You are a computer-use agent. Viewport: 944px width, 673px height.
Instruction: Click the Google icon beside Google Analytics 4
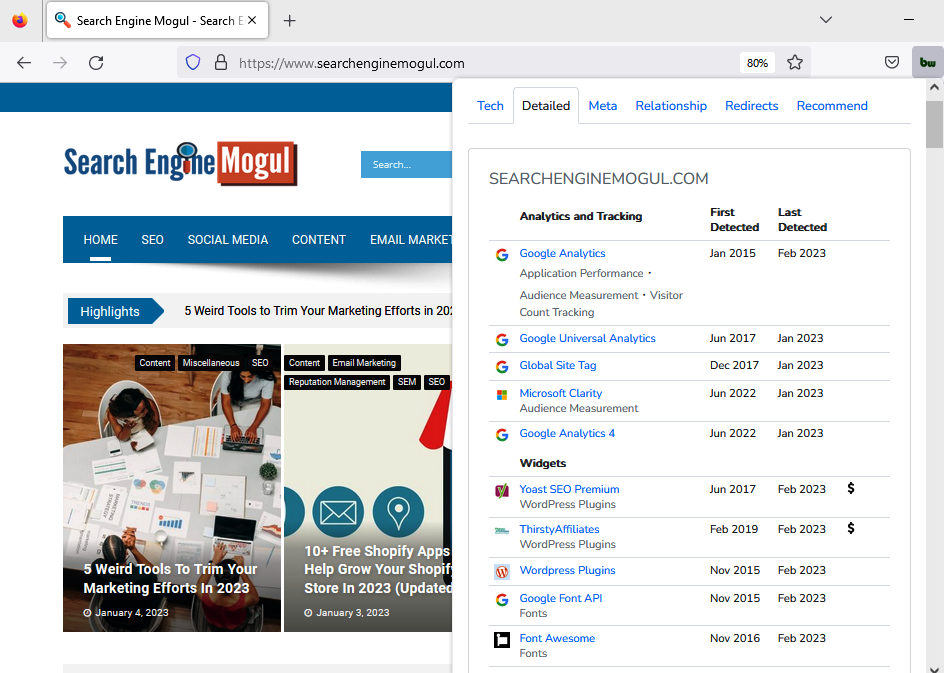point(502,435)
